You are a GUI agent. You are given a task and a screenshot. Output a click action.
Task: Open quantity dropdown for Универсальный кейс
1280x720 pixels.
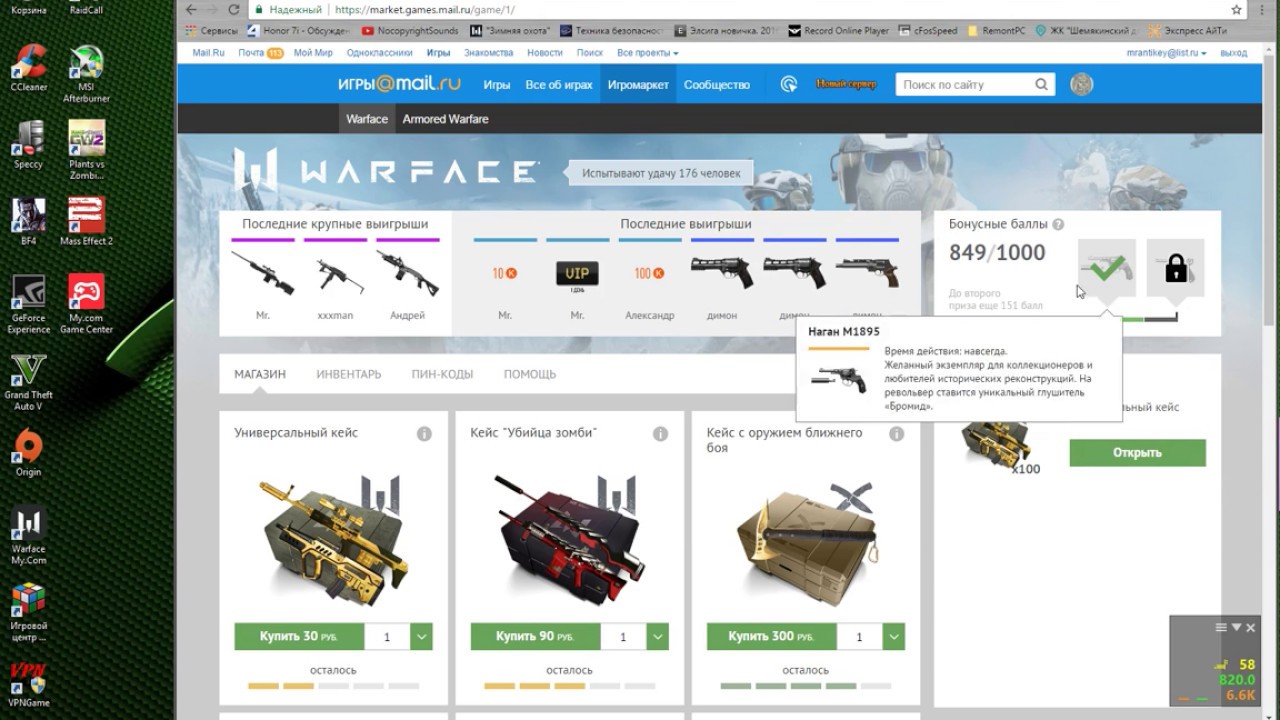[421, 637]
